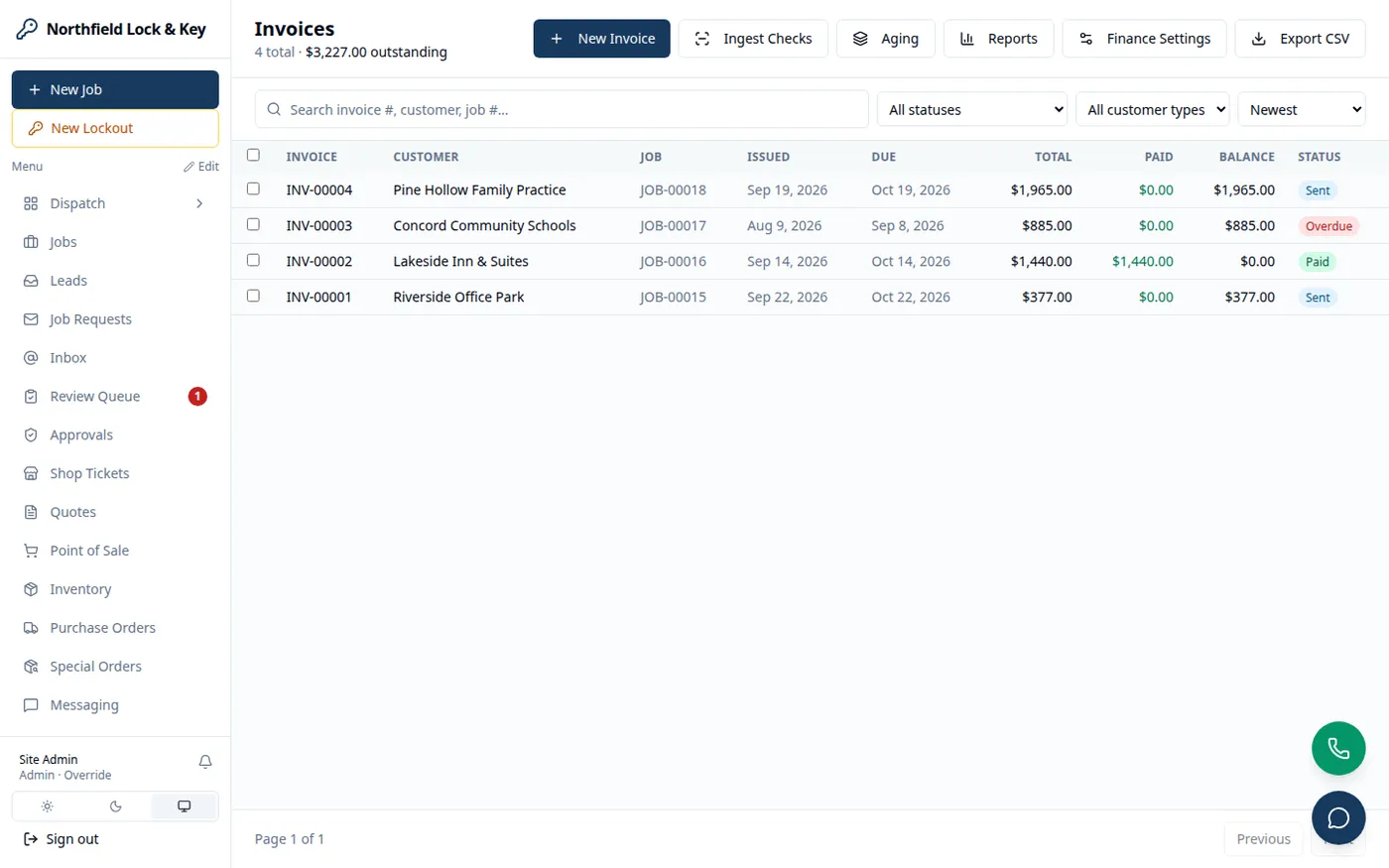Viewport: 1389px width, 868px height.
Task: Click Edit next to Menu
Action: (x=201, y=167)
